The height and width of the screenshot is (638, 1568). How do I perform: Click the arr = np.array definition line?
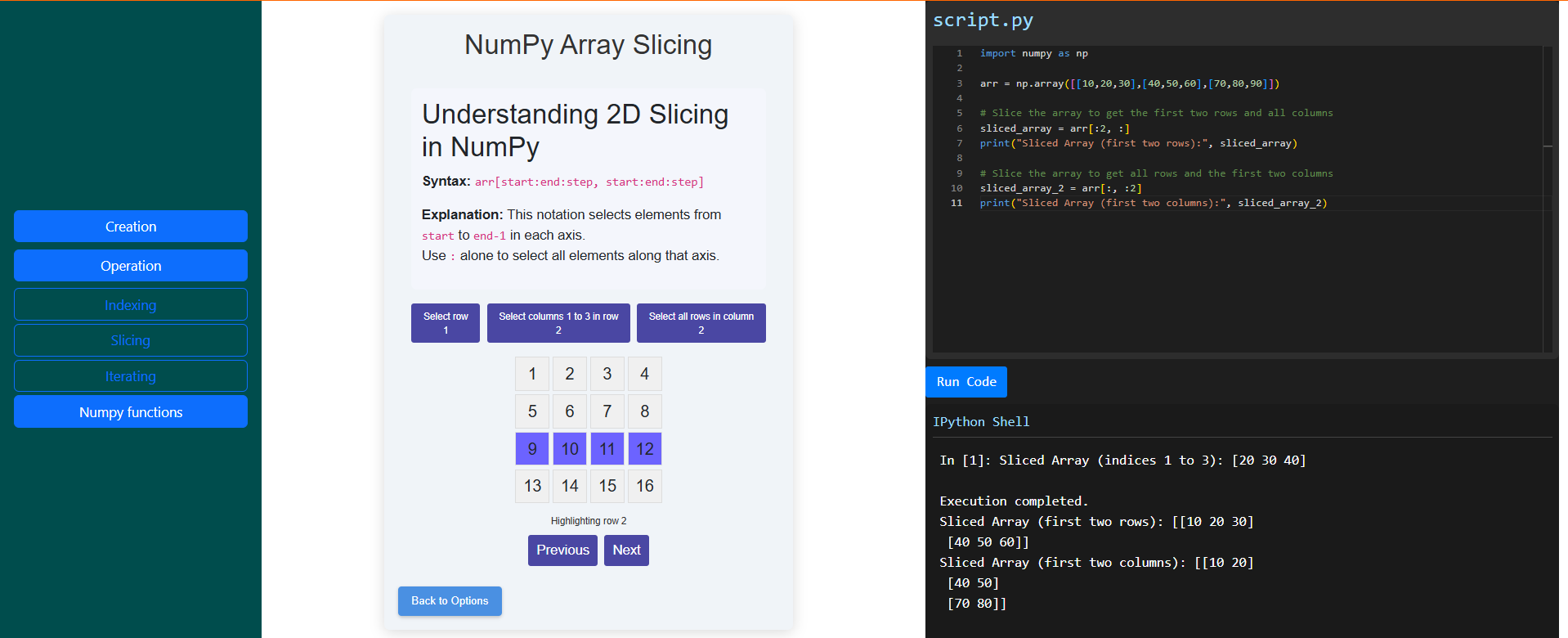pyautogui.click(x=1130, y=83)
